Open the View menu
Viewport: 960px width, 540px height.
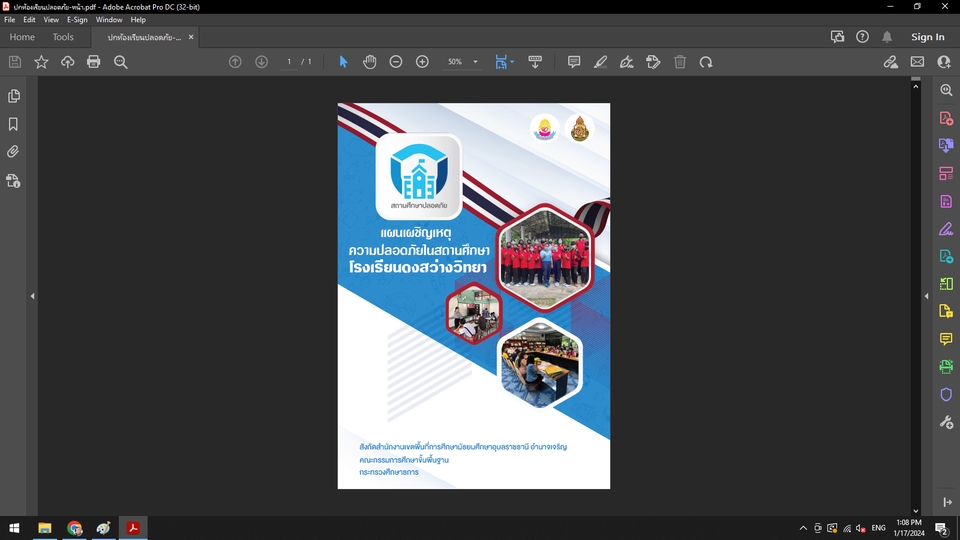point(51,20)
